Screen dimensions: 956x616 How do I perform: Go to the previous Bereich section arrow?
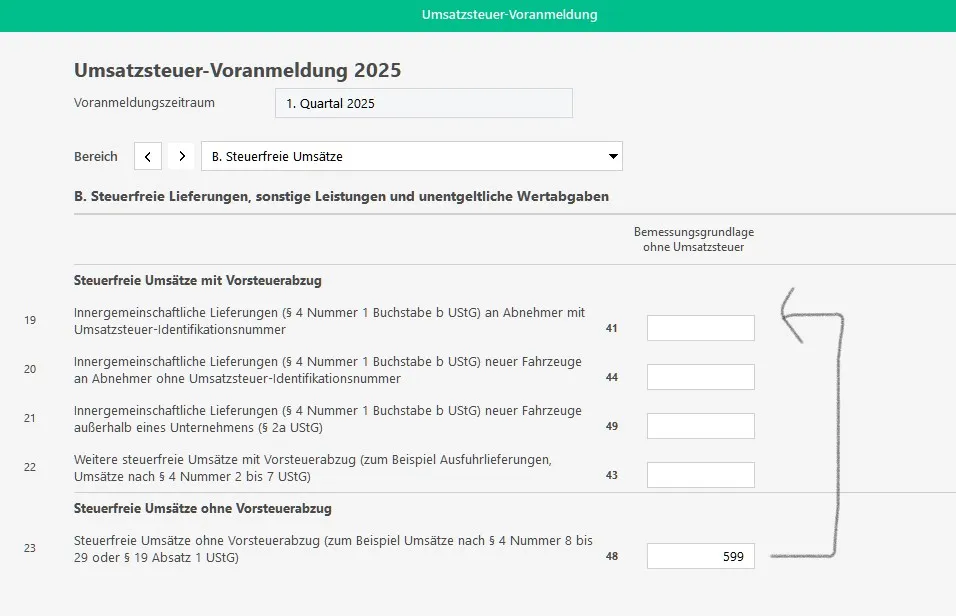tap(148, 156)
